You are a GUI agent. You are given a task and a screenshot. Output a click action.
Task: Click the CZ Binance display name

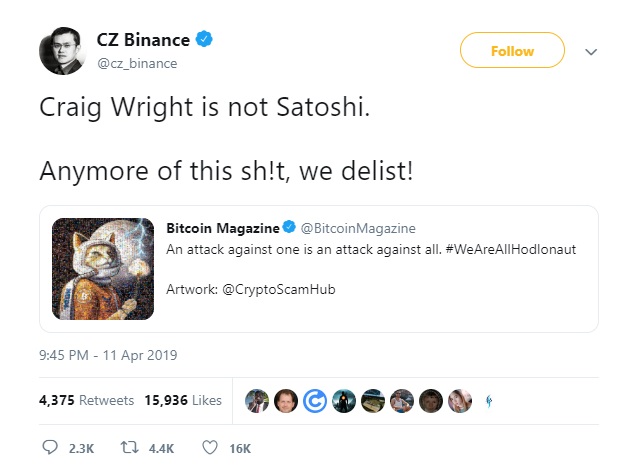(x=143, y=40)
